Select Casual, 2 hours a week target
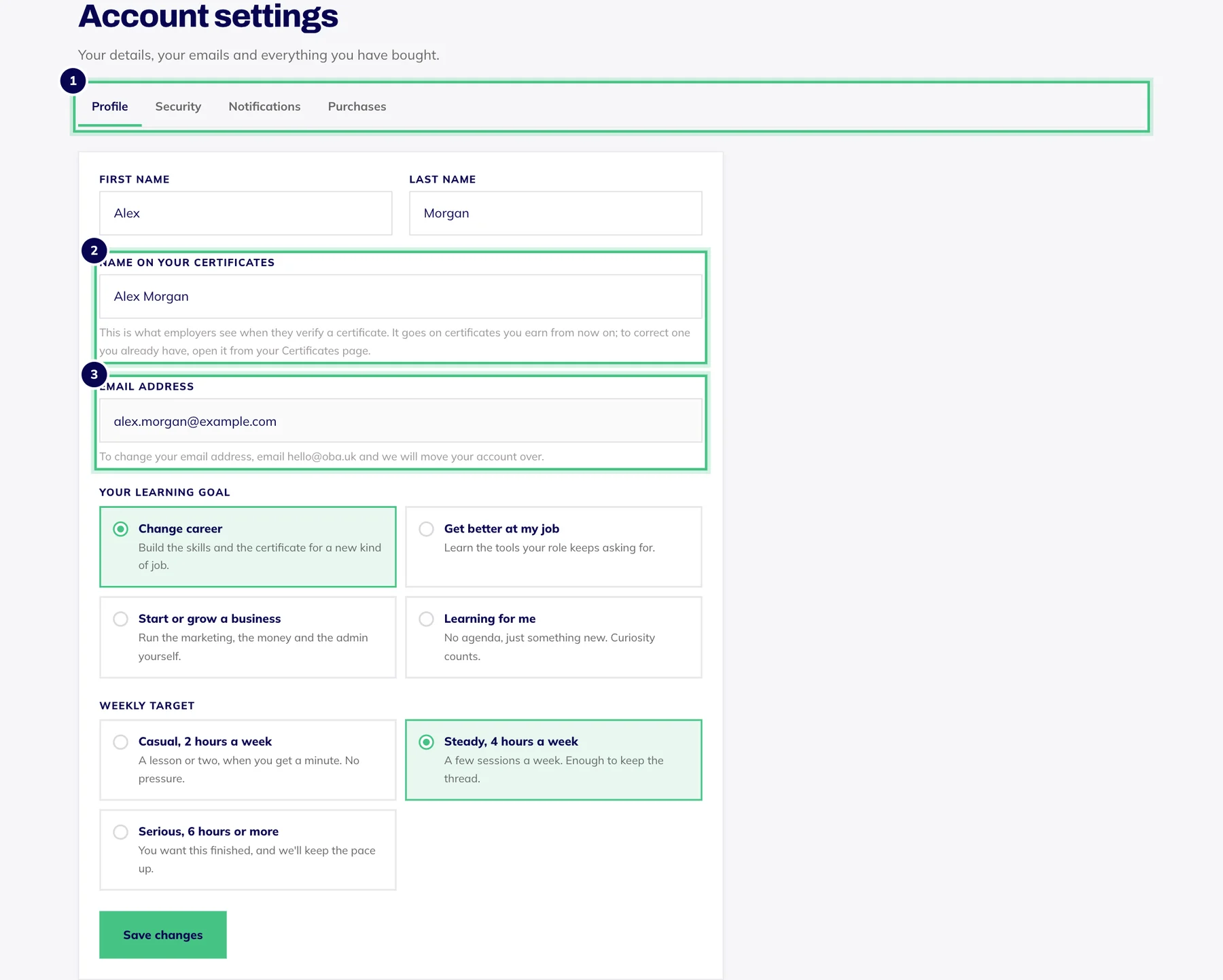This screenshot has width=1223, height=980. pos(247,760)
